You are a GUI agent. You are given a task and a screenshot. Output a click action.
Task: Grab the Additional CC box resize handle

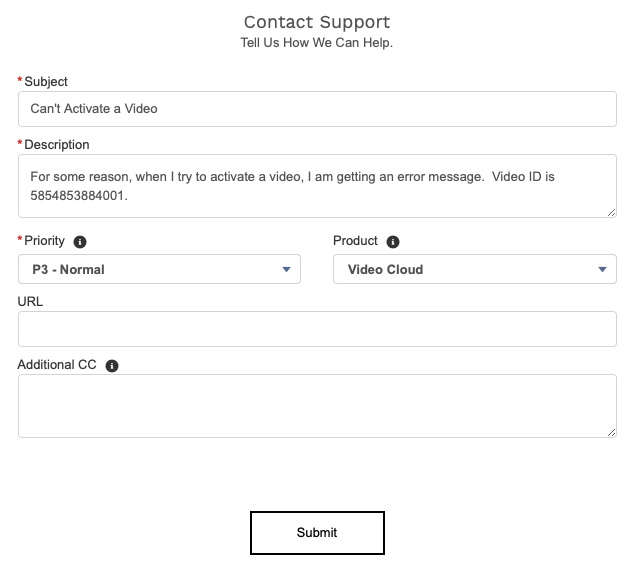[611, 432]
